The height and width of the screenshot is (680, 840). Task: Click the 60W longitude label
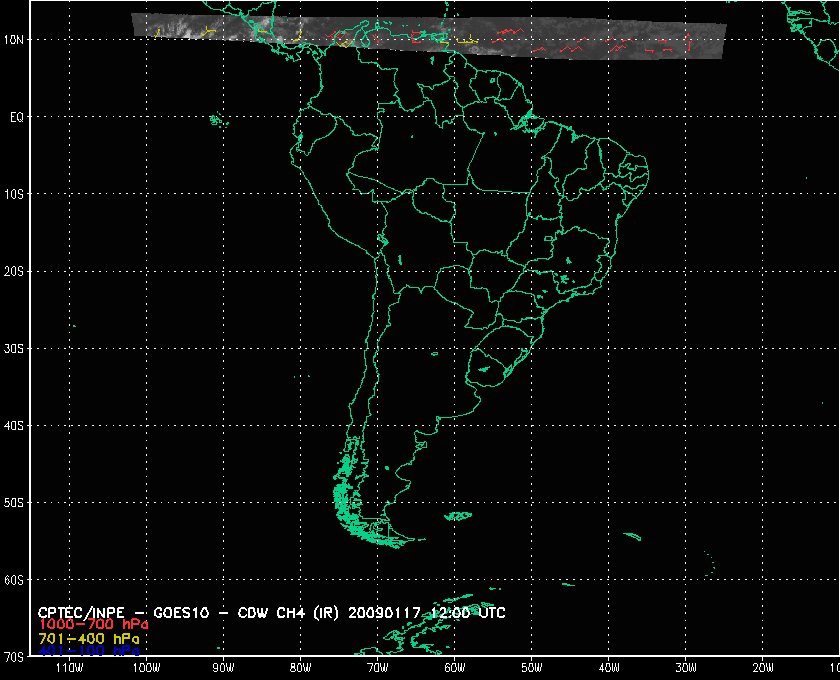[x=454, y=668]
